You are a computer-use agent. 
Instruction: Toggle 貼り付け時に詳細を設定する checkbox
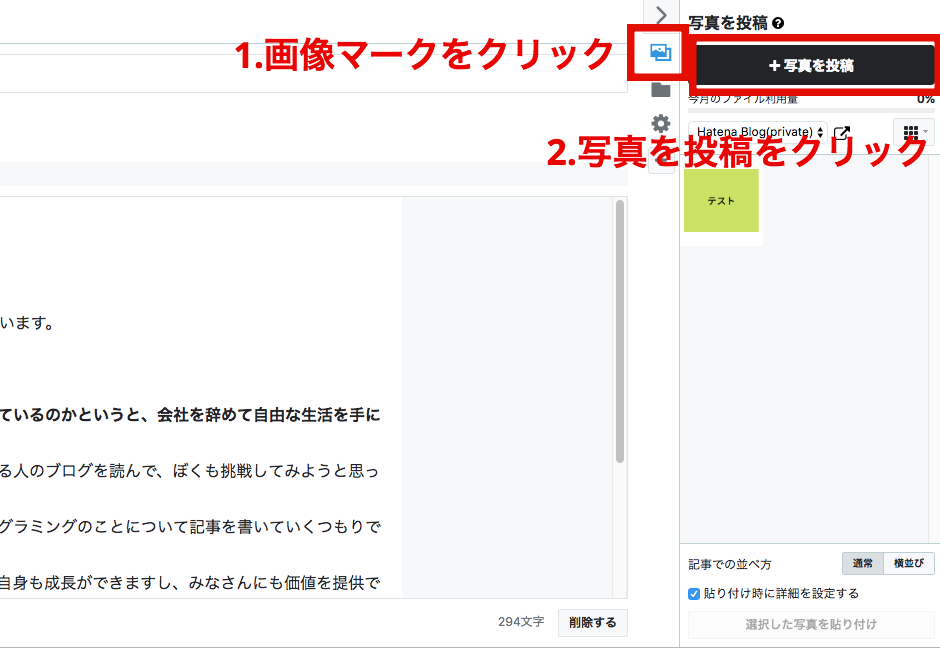[694, 594]
